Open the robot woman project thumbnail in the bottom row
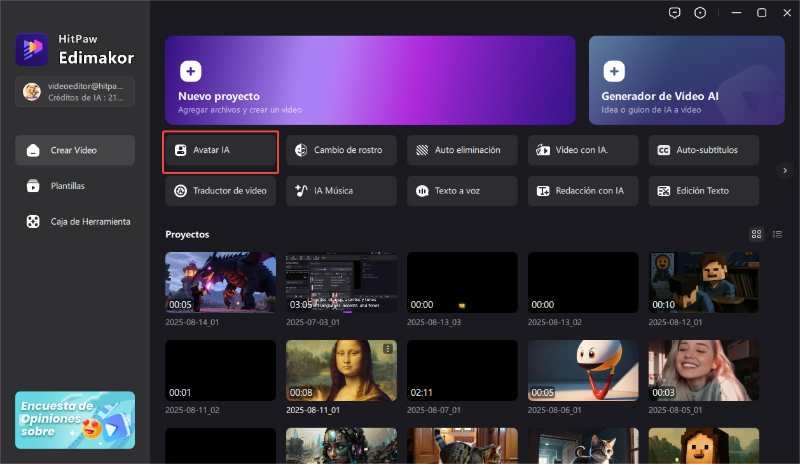The height and width of the screenshot is (464, 800). click(341, 446)
